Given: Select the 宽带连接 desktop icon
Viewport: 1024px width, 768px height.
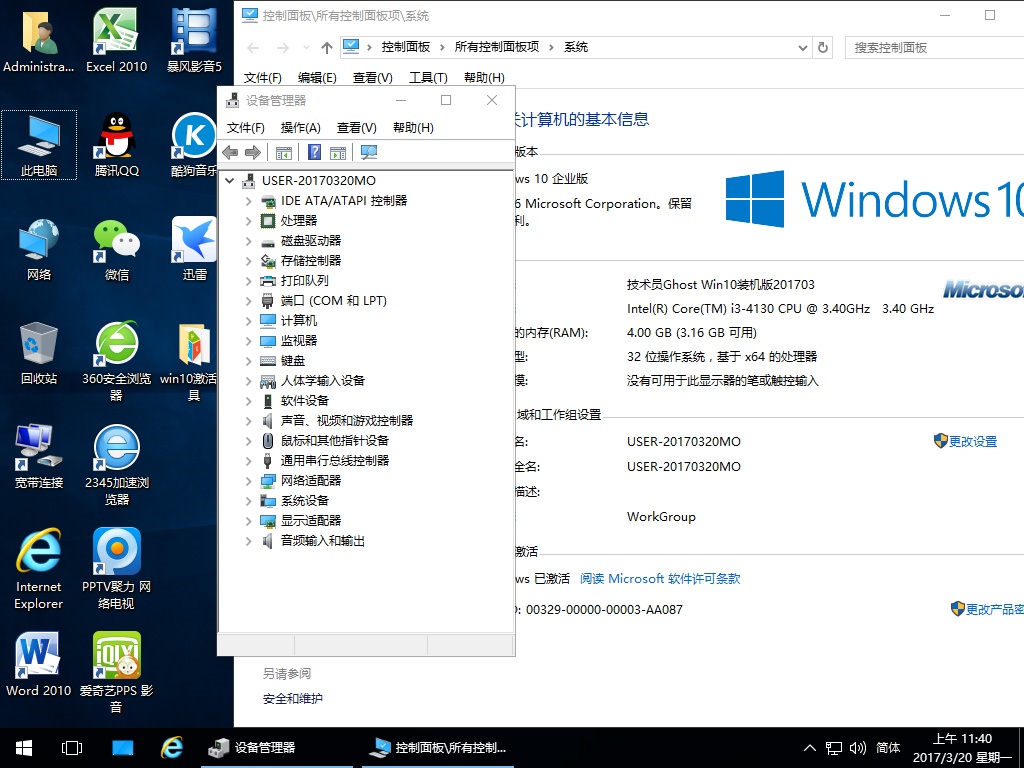Looking at the screenshot, I should (x=39, y=456).
